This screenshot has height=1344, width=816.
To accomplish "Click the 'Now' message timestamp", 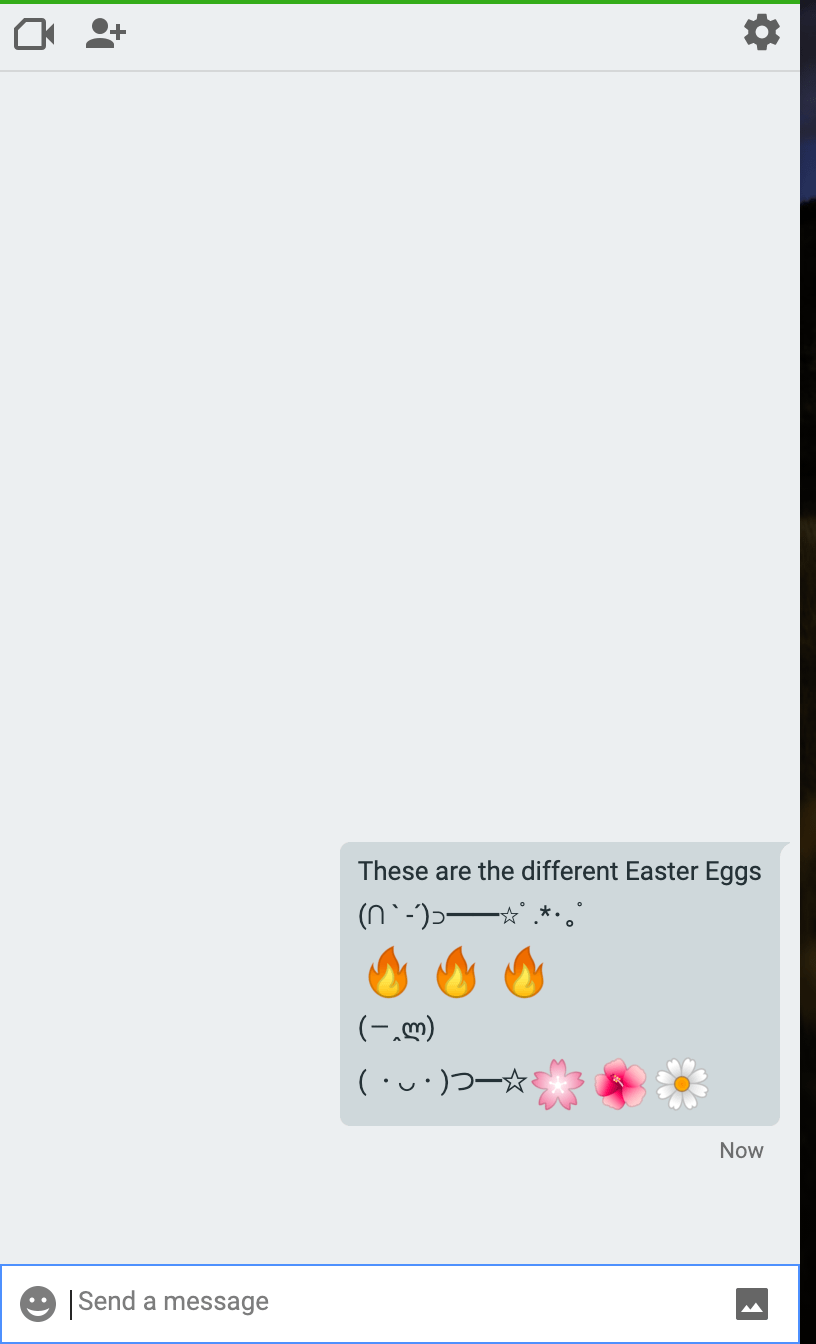I will click(x=741, y=1151).
